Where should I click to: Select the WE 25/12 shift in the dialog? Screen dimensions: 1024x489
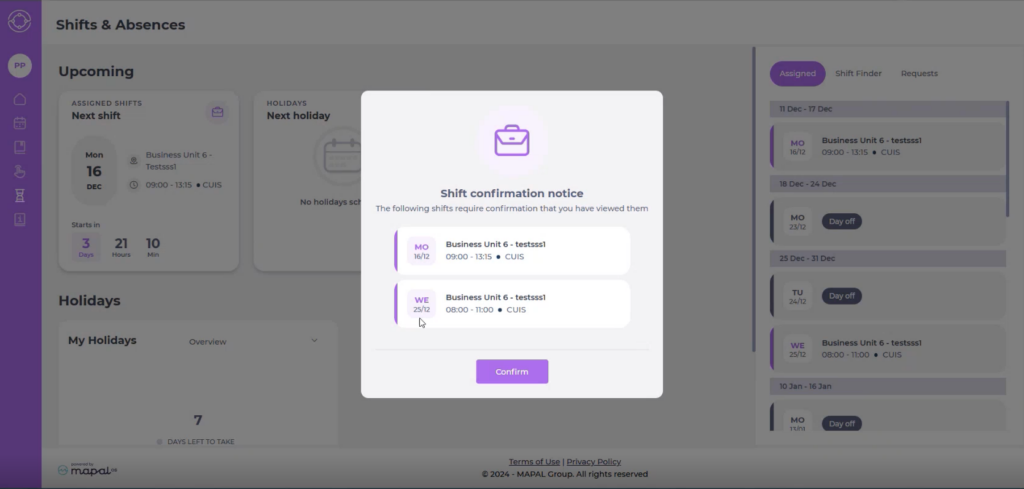point(512,304)
